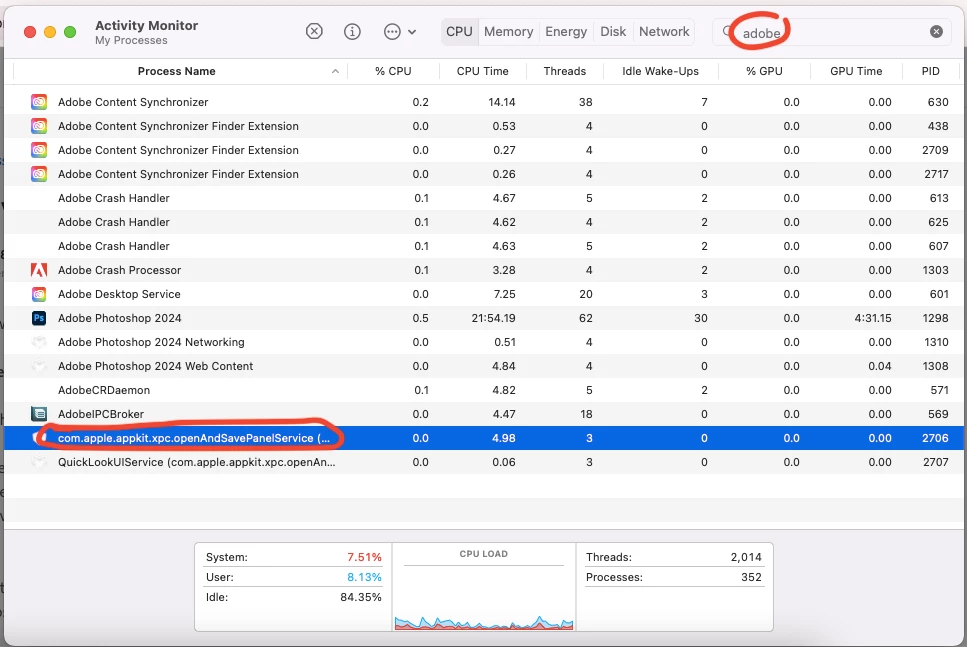Click Idle Wake-Ups value 30
This screenshot has height=647, width=967.
click(x=701, y=318)
